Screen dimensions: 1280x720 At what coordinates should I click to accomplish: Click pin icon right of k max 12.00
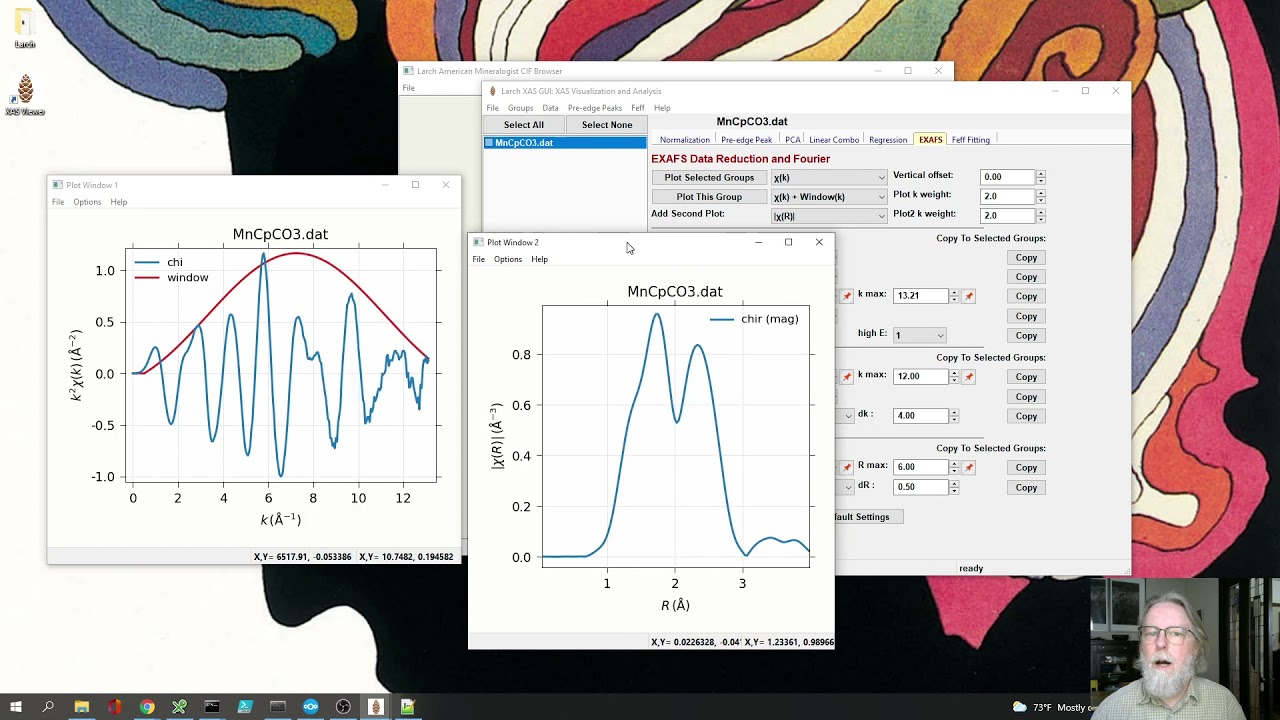coord(969,376)
